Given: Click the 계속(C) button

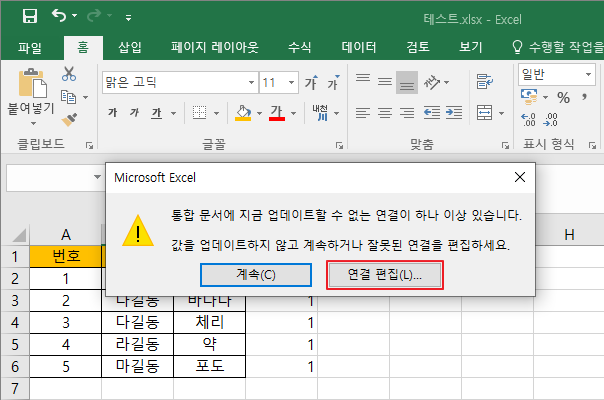Looking at the screenshot, I should (x=256, y=275).
